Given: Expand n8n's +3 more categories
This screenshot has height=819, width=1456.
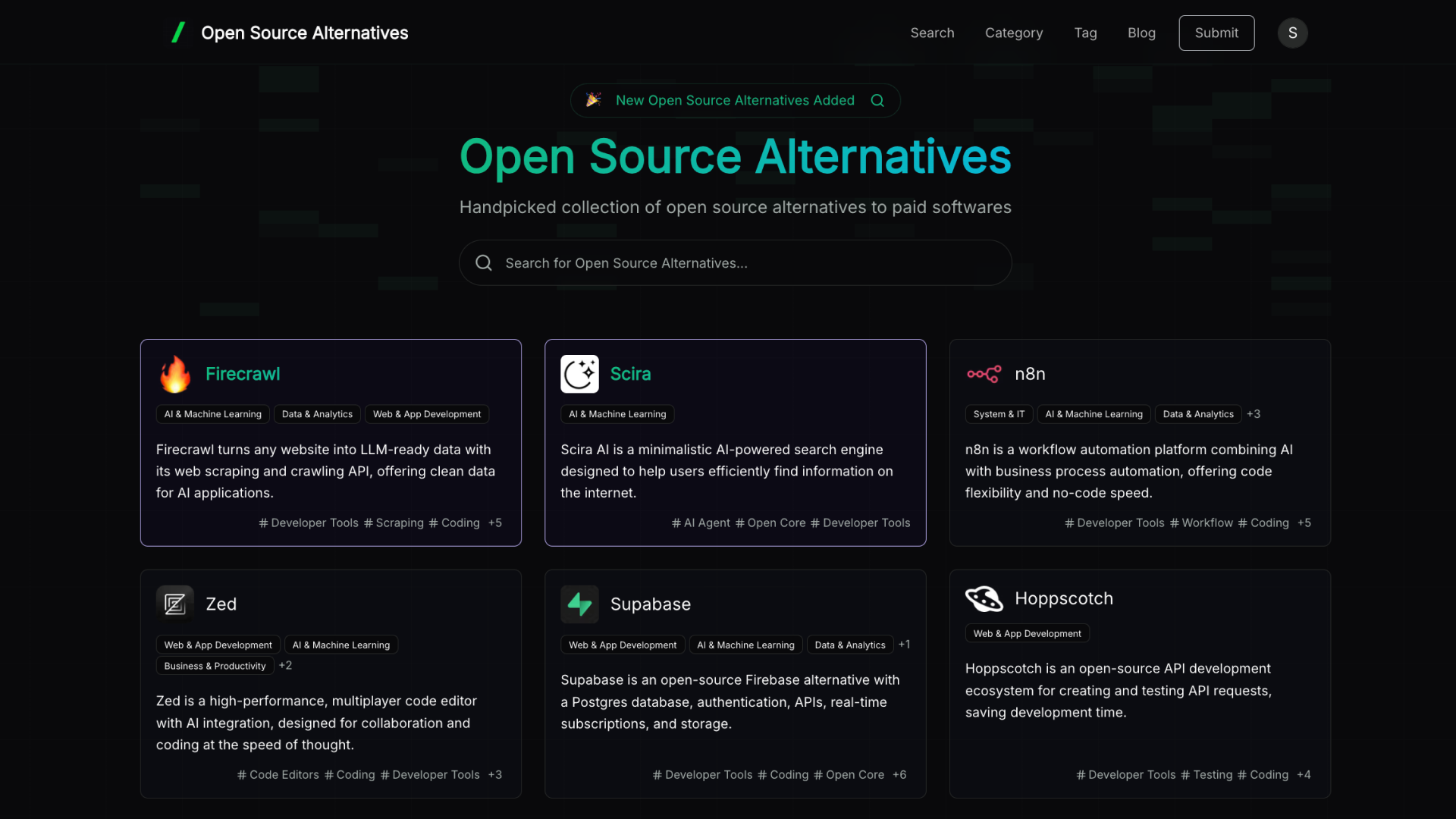Looking at the screenshot, I should pos(1254,414).
